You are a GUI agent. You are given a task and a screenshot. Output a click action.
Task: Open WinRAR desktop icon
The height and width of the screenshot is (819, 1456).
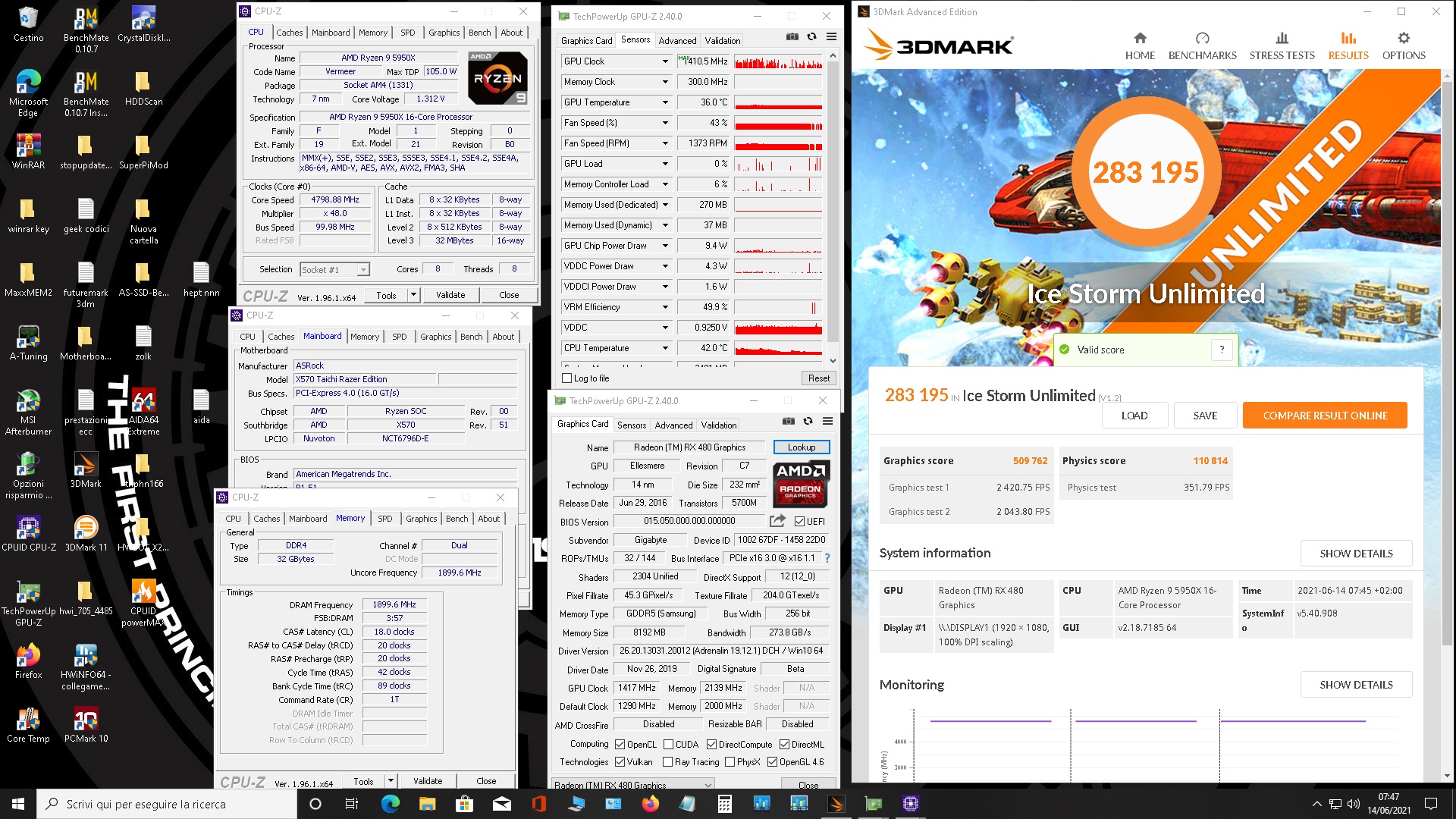click(28, 152)
